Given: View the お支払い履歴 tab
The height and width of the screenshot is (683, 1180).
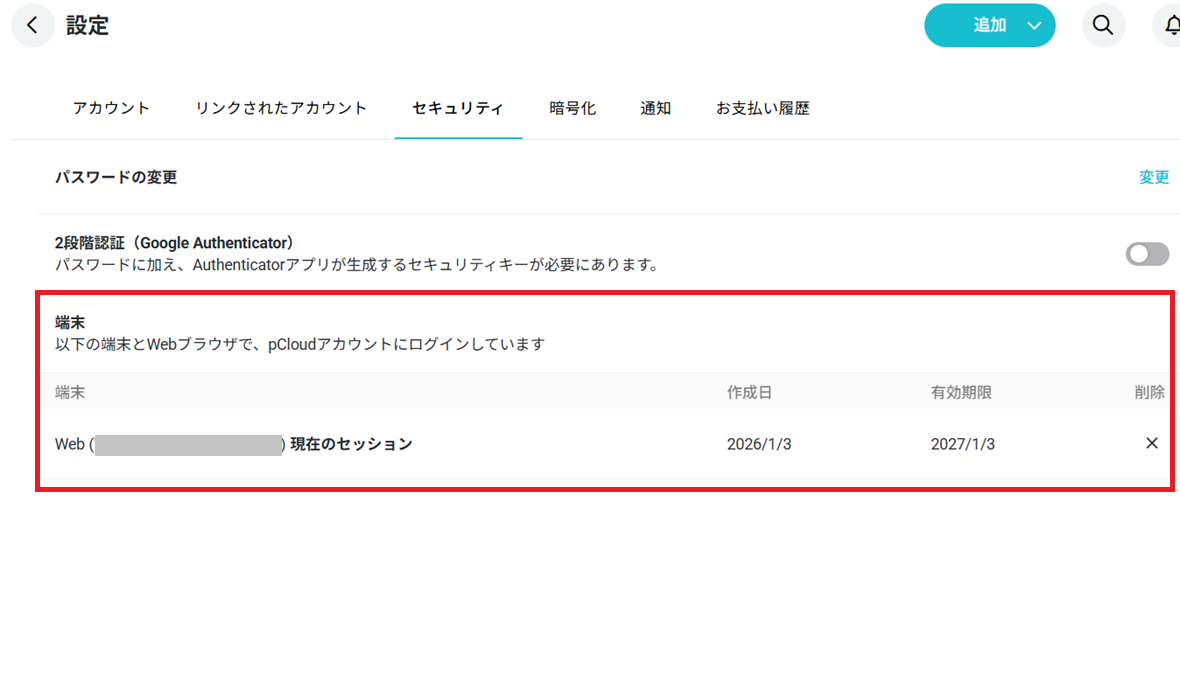Looking at the screenshot, I should pos(762,108).
